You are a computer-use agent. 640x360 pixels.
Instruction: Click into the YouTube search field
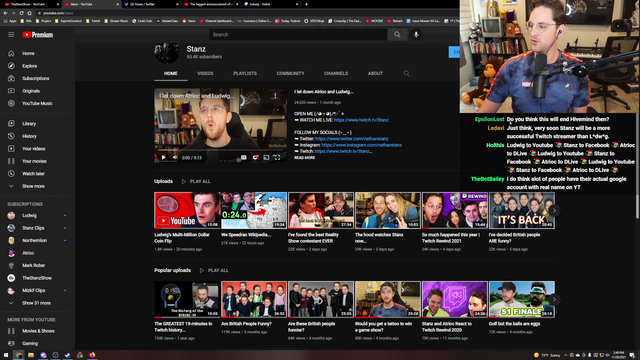298,35
